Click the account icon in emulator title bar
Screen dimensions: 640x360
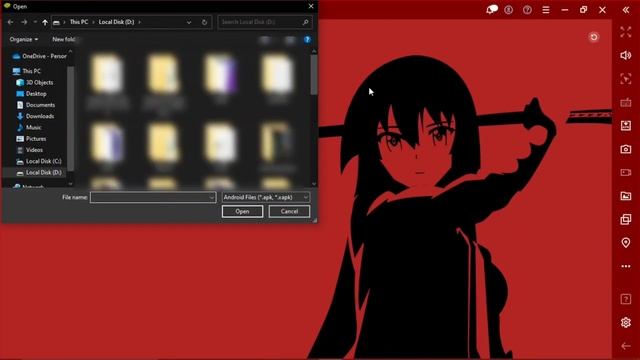point(509,10)
